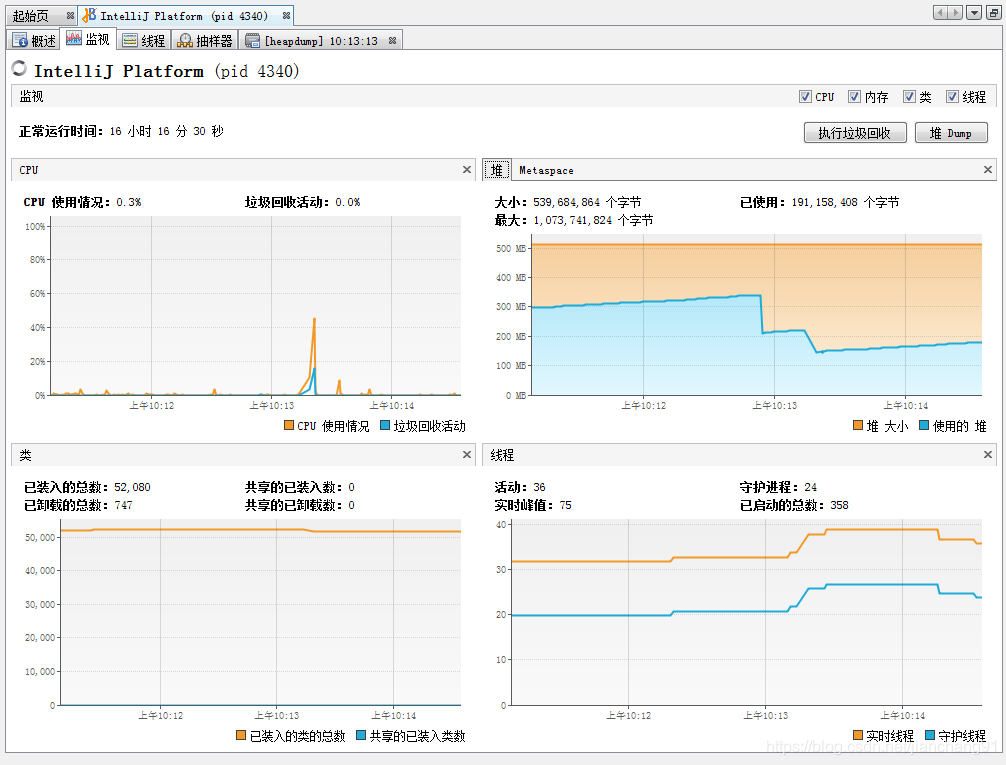
Task: Close the IntelliJ Platform (pid 4340) tab
Action: (x=286, y=15)
